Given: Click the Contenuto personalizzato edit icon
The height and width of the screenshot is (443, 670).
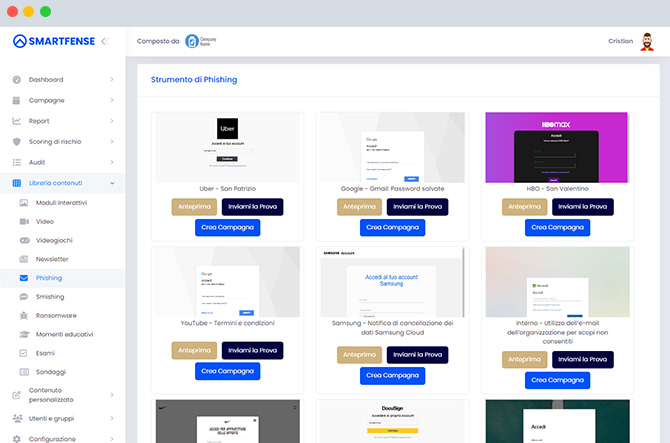Looking at the screenshot, I should [17, 395].
